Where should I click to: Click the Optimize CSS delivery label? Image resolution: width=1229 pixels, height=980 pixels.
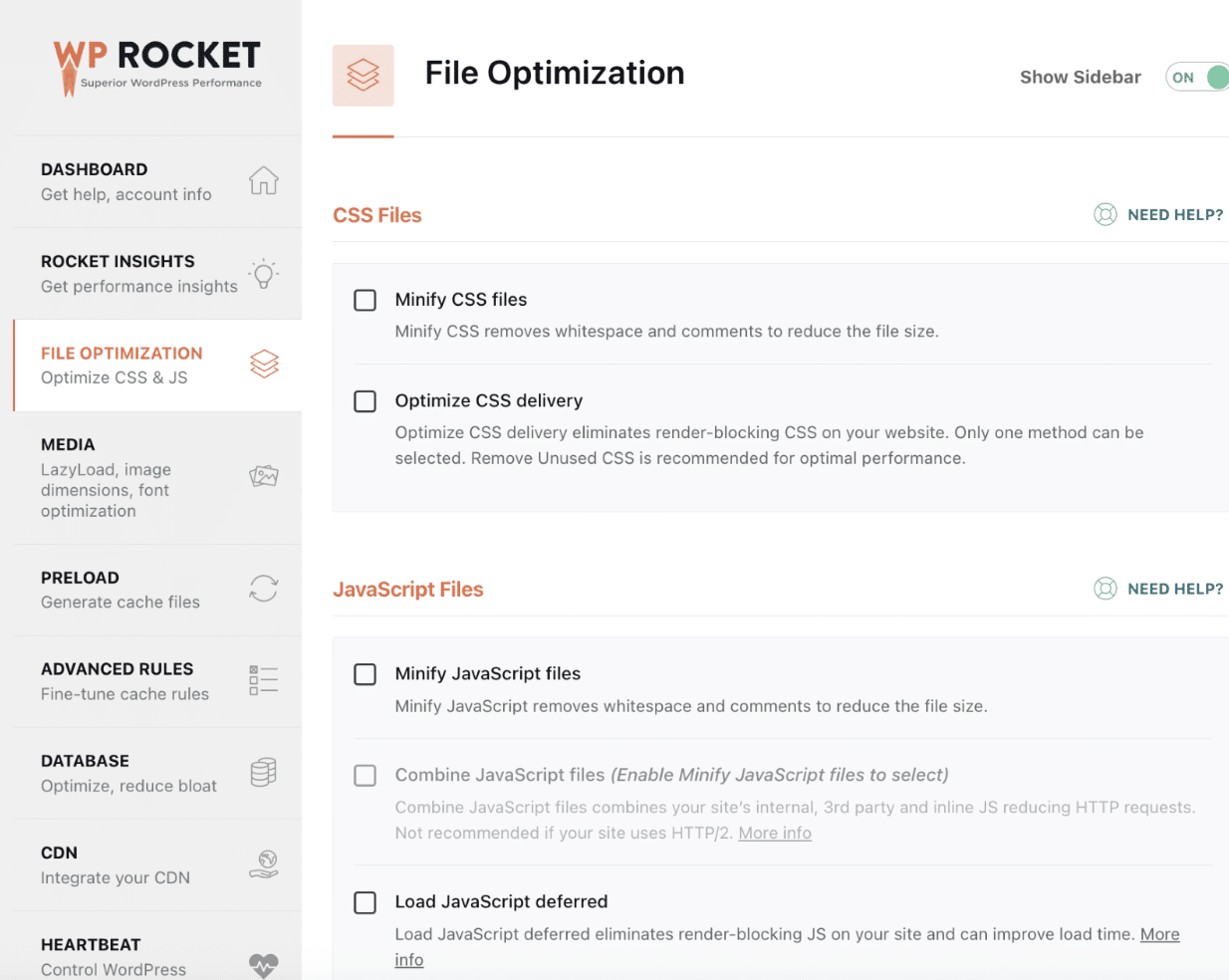[489, 400]
